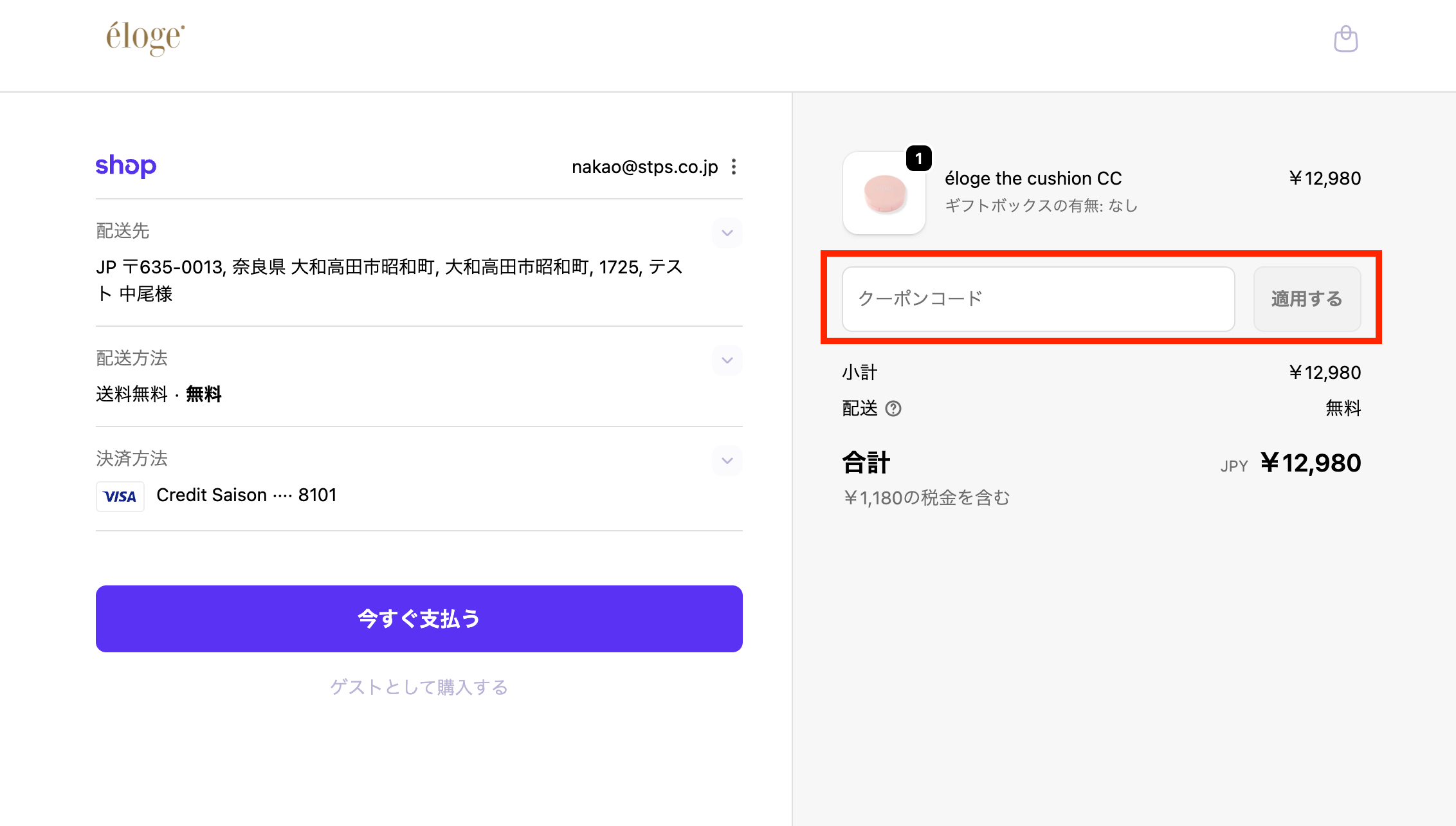Click the cushion CC product thumbnail

point(884,194)
